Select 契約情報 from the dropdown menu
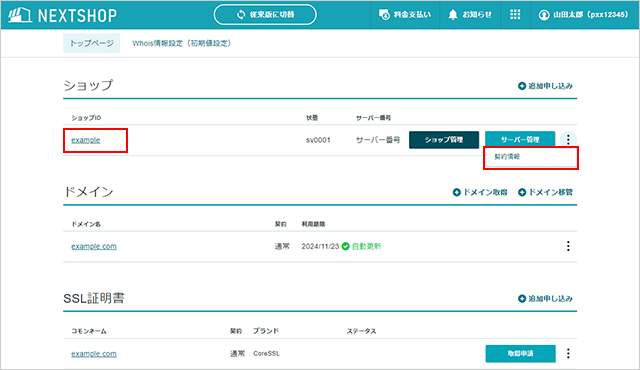 click(x=531, y=157)
